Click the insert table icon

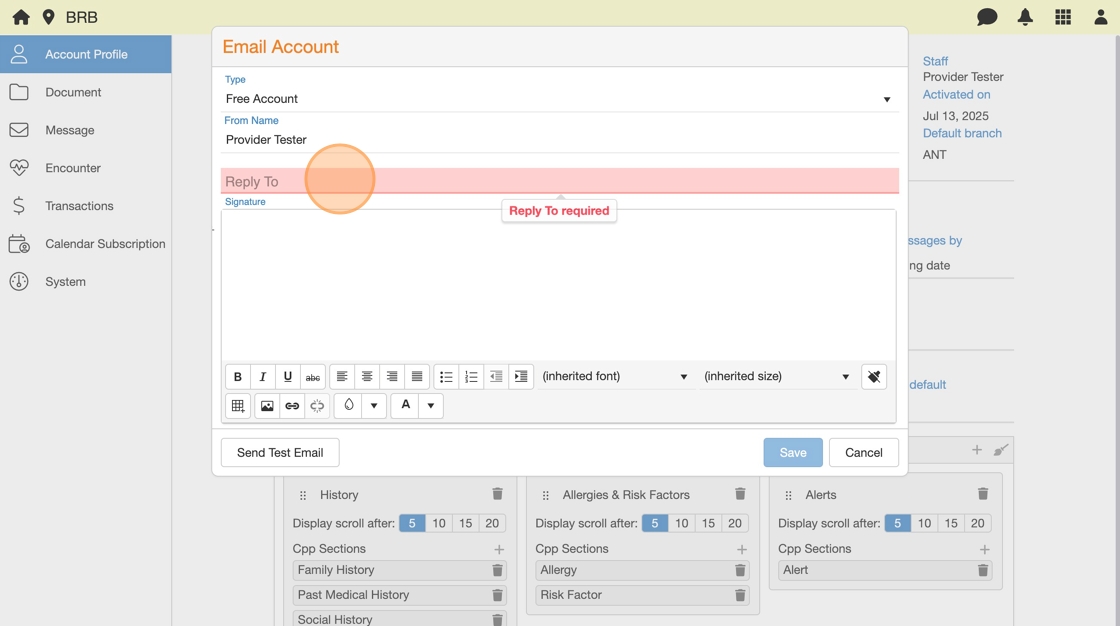tap(238, 406)
